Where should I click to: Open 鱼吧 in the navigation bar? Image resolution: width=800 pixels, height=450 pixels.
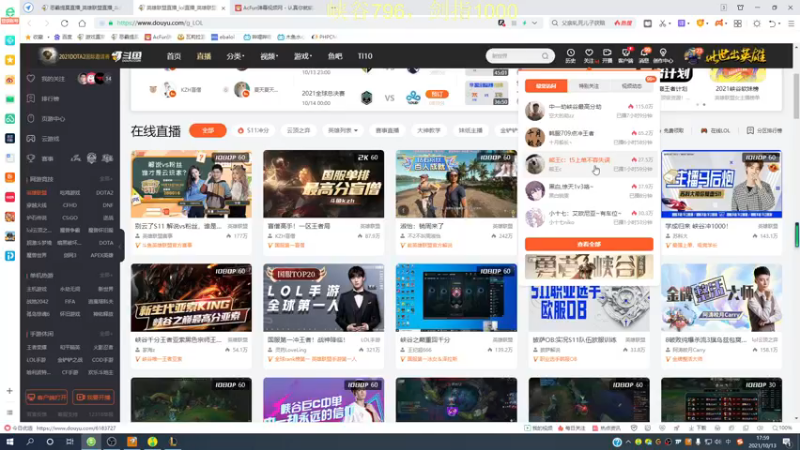(335, 56)
